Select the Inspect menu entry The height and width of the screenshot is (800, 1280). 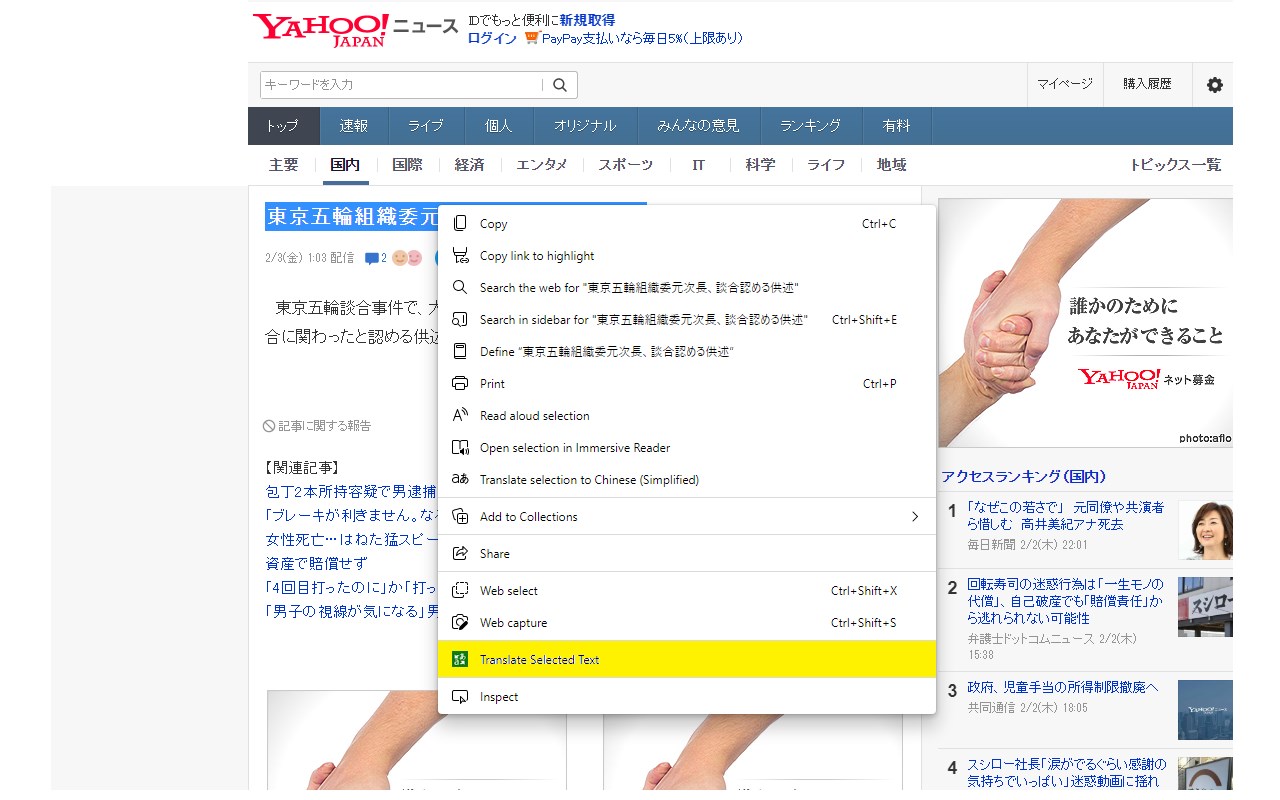click(687, 697)
